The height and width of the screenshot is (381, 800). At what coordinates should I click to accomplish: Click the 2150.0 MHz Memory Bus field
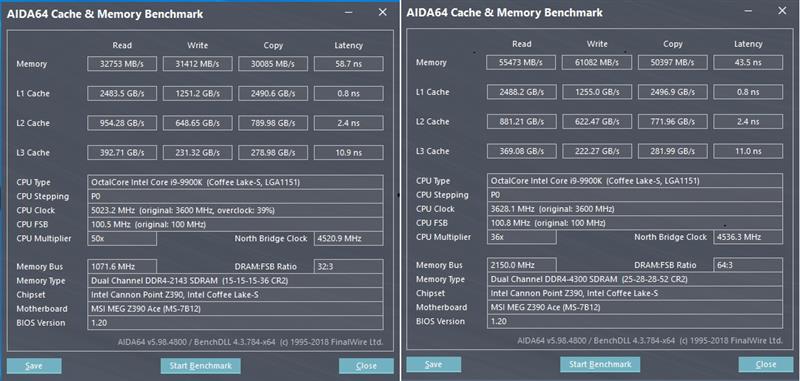(521, 265)
